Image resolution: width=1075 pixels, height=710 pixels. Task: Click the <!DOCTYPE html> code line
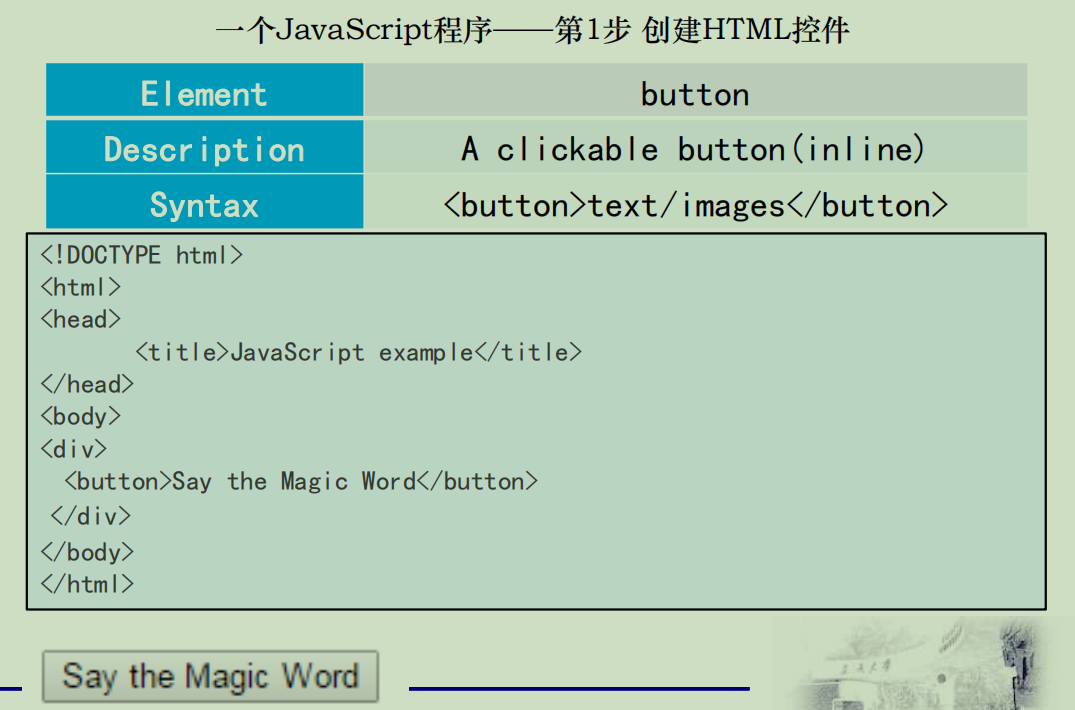pyautogui.click(x=142, y=255)
